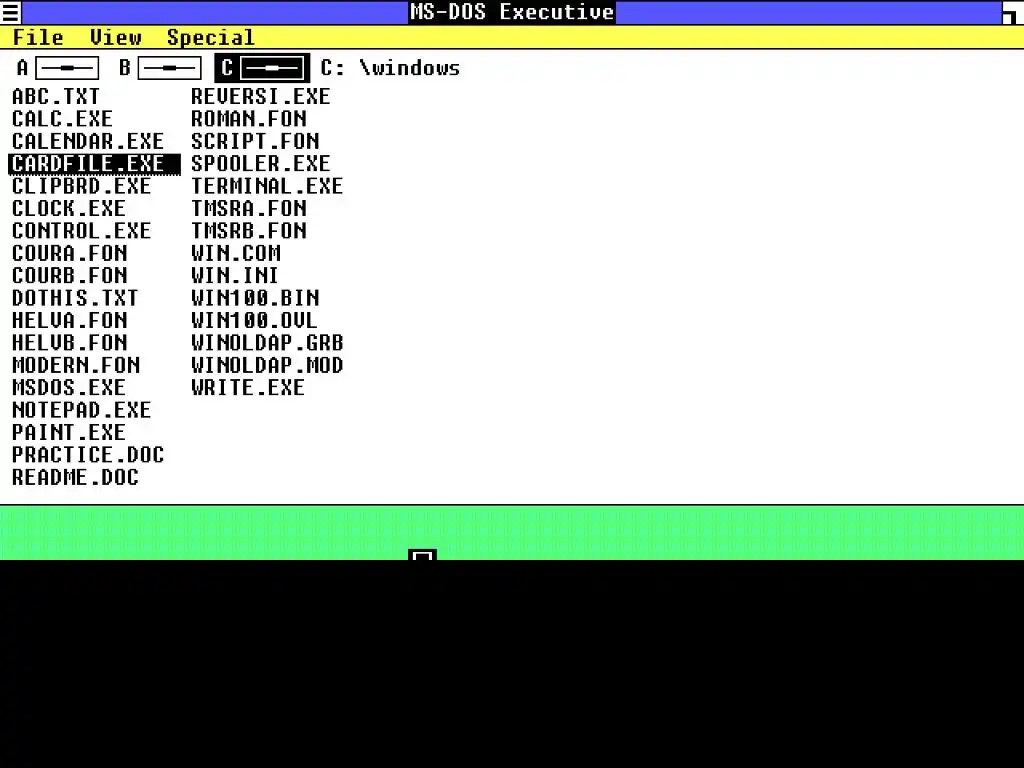1024x768 pixels.
Task: Click the zoom box at title bar right
Action: coord(1013,12)
